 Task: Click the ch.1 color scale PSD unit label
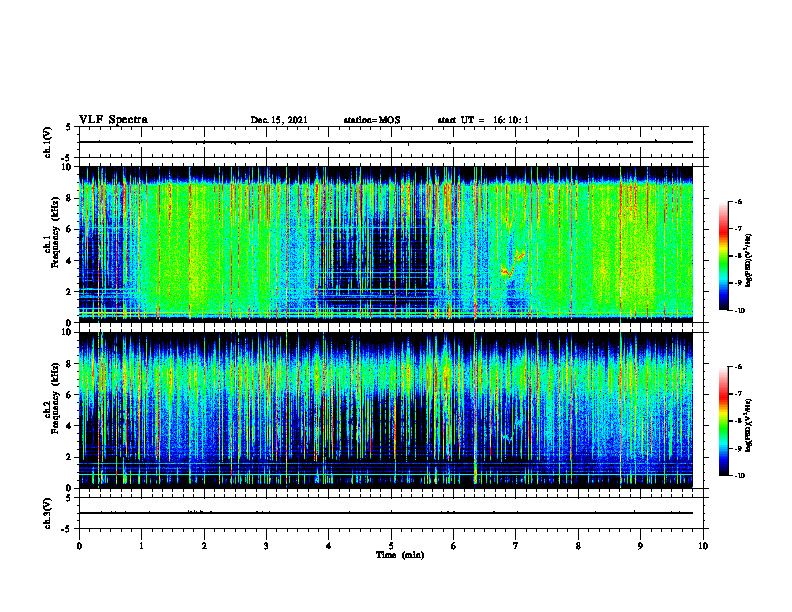(748, 261)
